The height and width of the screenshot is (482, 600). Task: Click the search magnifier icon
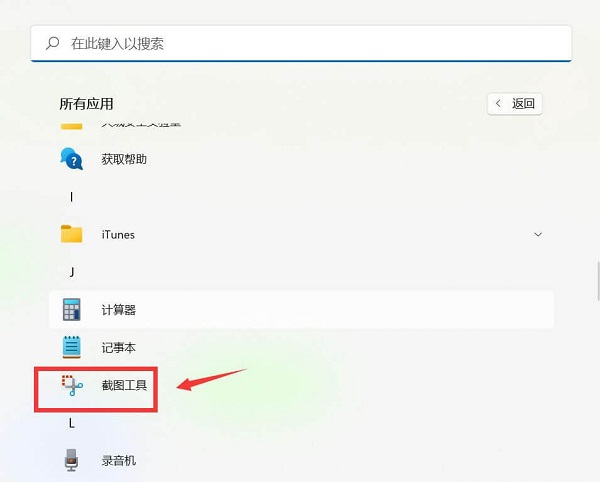pyautogui.click(x=50, y=44)
